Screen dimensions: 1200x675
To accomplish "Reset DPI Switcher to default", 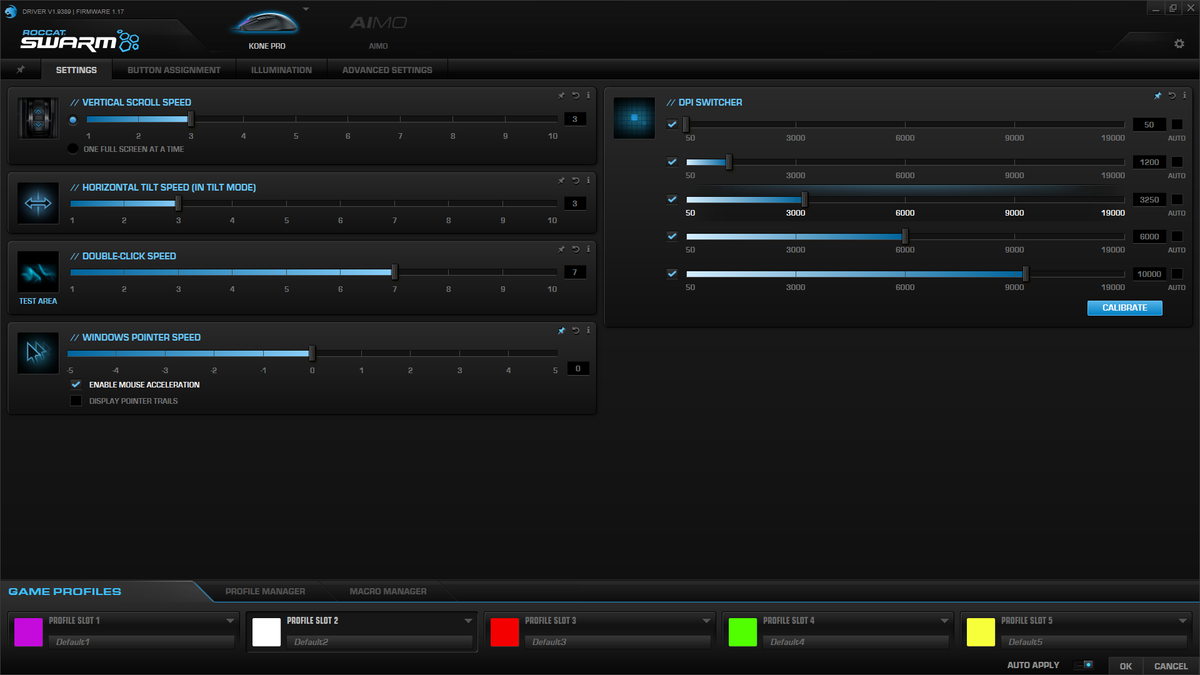I will 1172,95.
